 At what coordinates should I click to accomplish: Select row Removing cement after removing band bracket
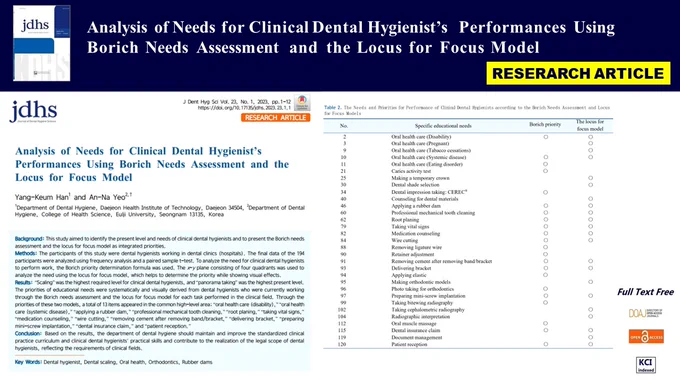coord(468,261)
